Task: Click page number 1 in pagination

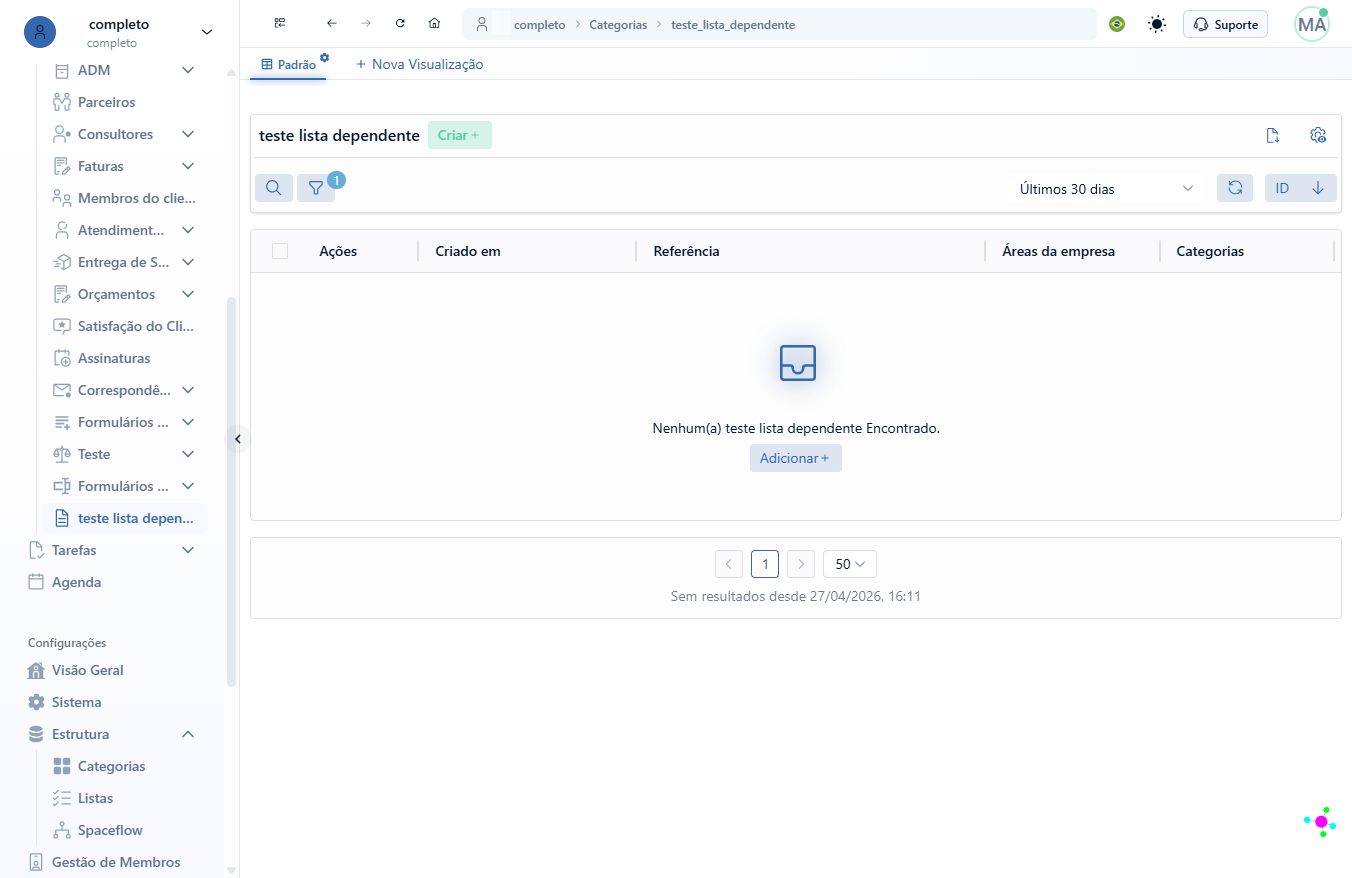Action: (765, 564)
